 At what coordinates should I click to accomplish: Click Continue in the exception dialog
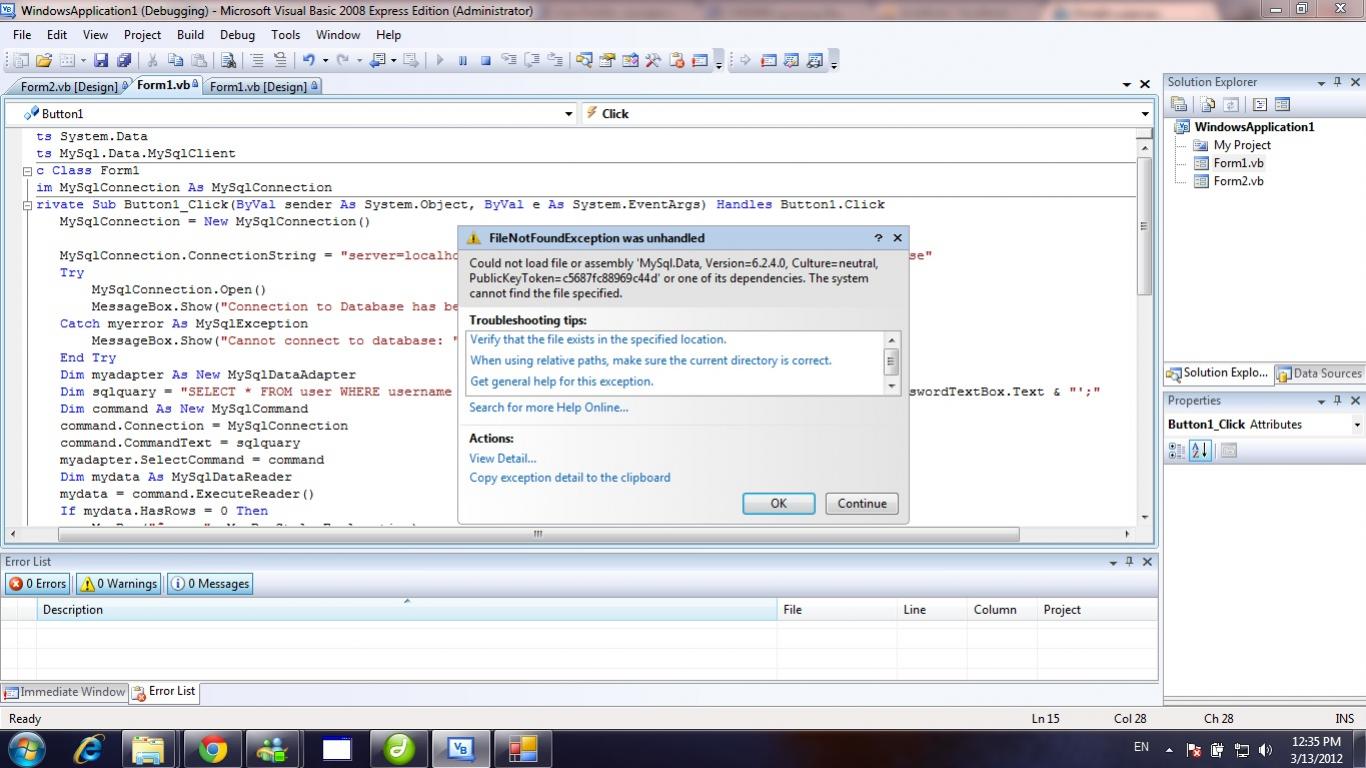coord(862,504)
